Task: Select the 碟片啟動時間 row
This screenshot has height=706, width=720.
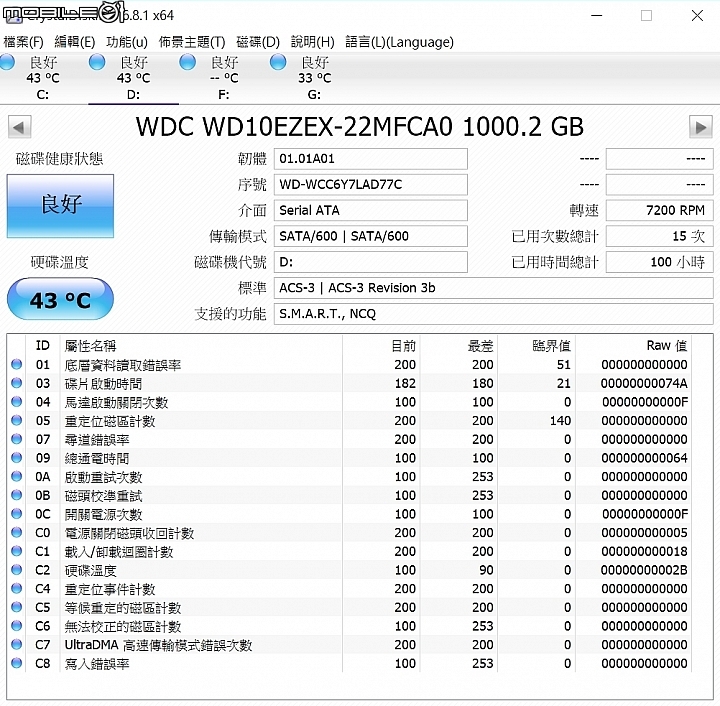Action: [350, 383]
